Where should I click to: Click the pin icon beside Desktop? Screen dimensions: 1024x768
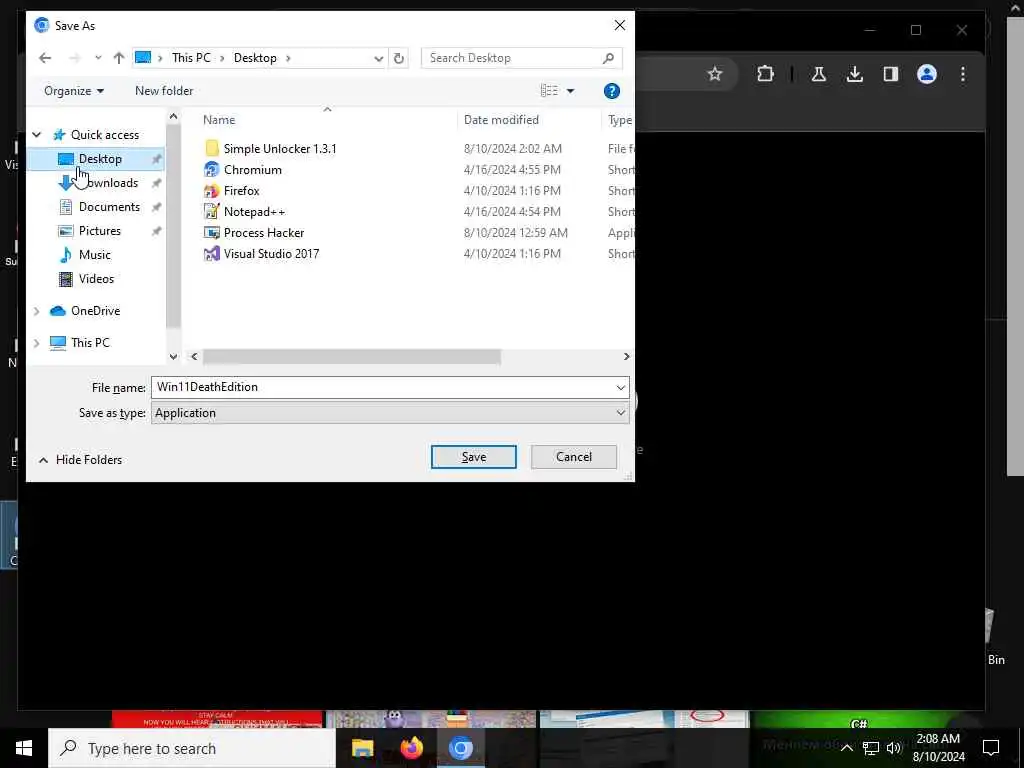click(156, 159)
